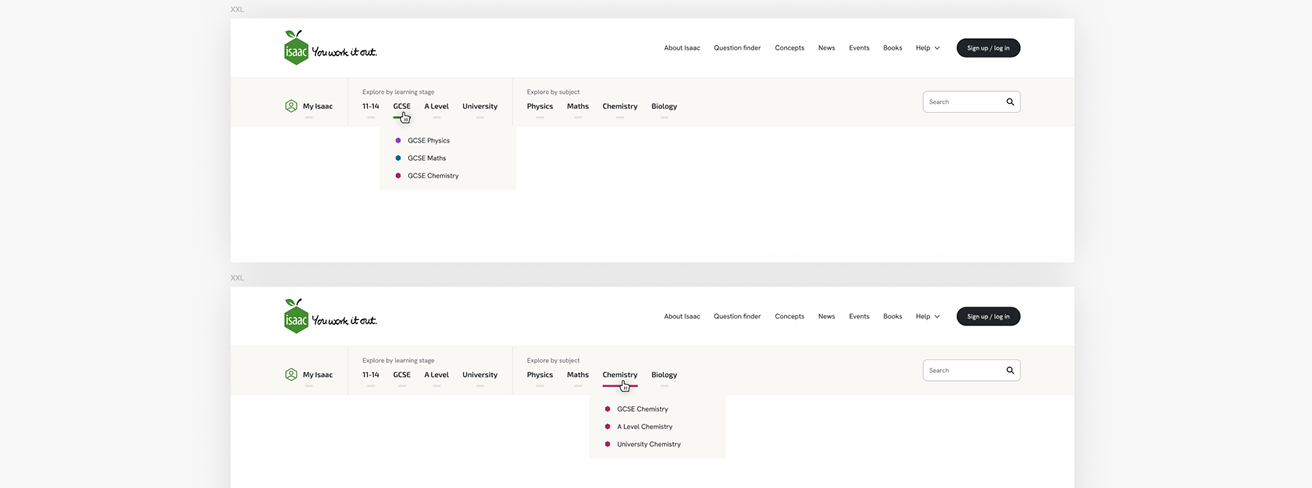Click the Help chevron arrow in the Chemistry-dropdown mockup
This screenshot has height=488, width=1312.
click(937, 316)
